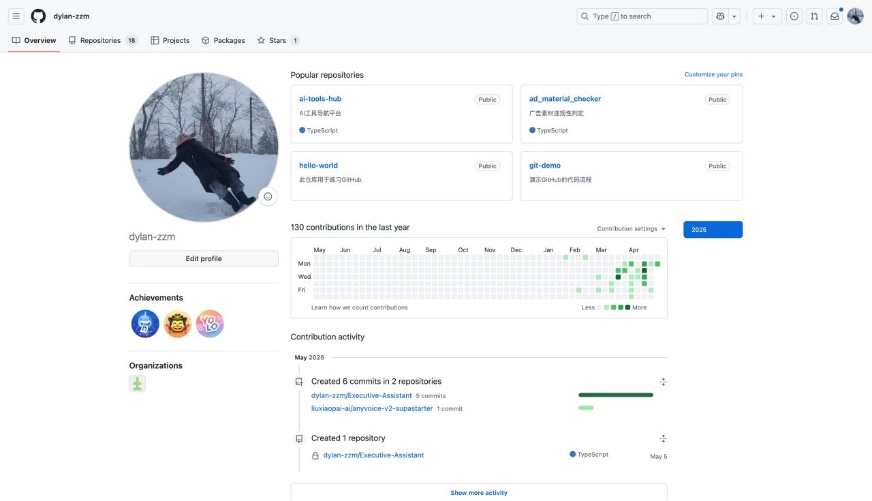Viewport: 872px width, 501px height.
Task: Click the GitHub Octocat logo
Action: click(38, 16)
